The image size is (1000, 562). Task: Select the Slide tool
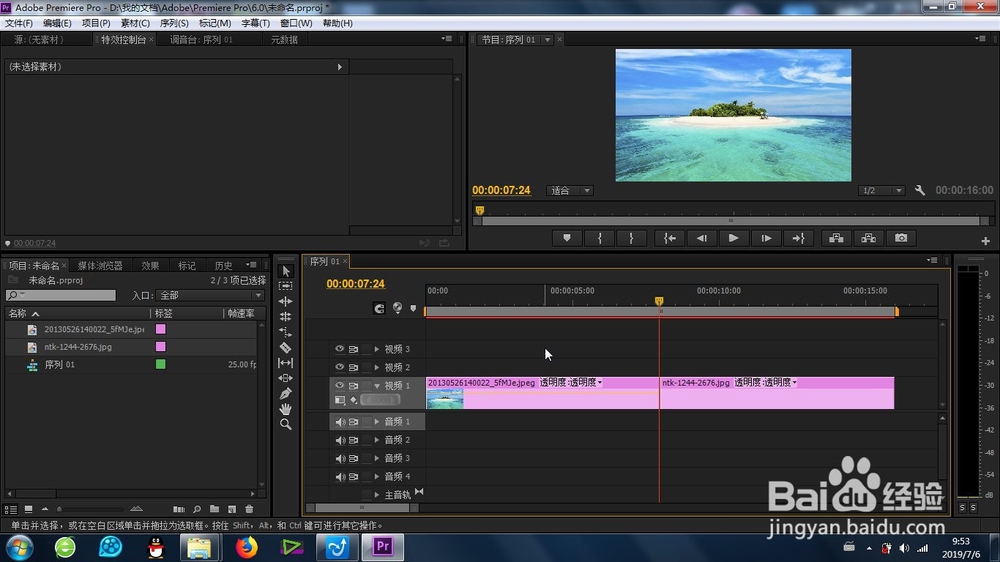[x=286, y=378]
